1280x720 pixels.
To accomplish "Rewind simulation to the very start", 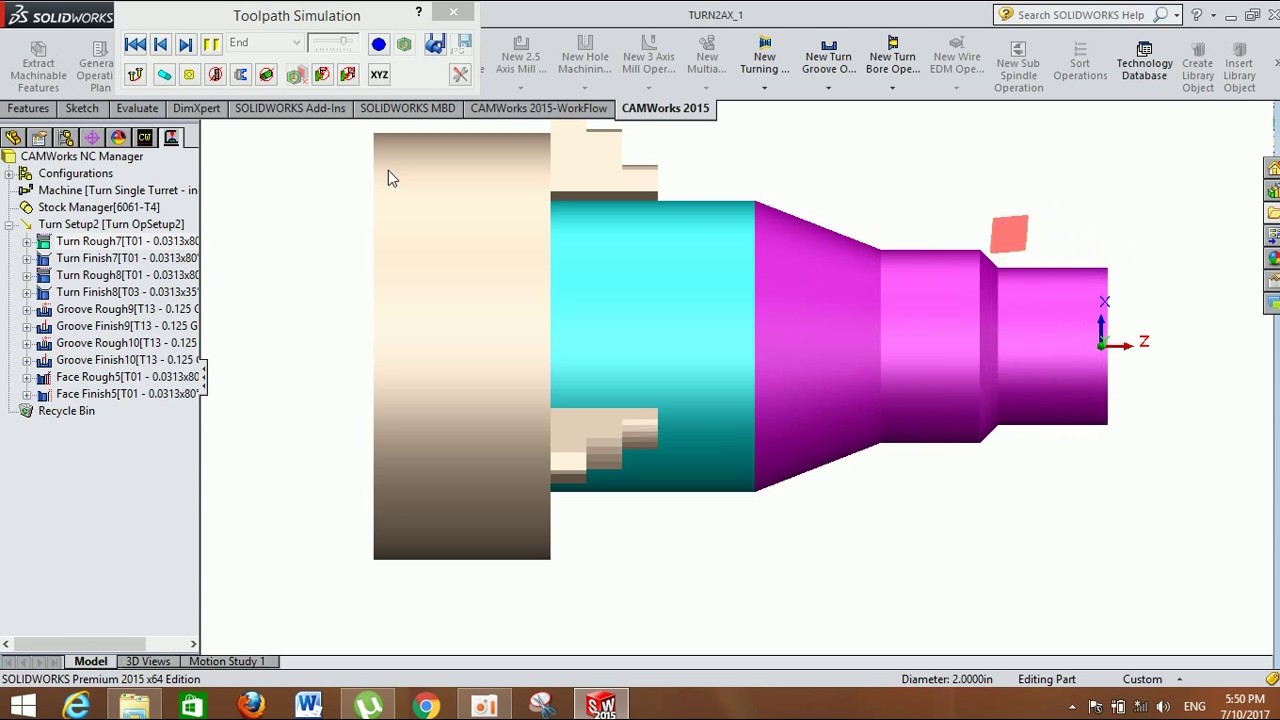I will pos(135,44).
